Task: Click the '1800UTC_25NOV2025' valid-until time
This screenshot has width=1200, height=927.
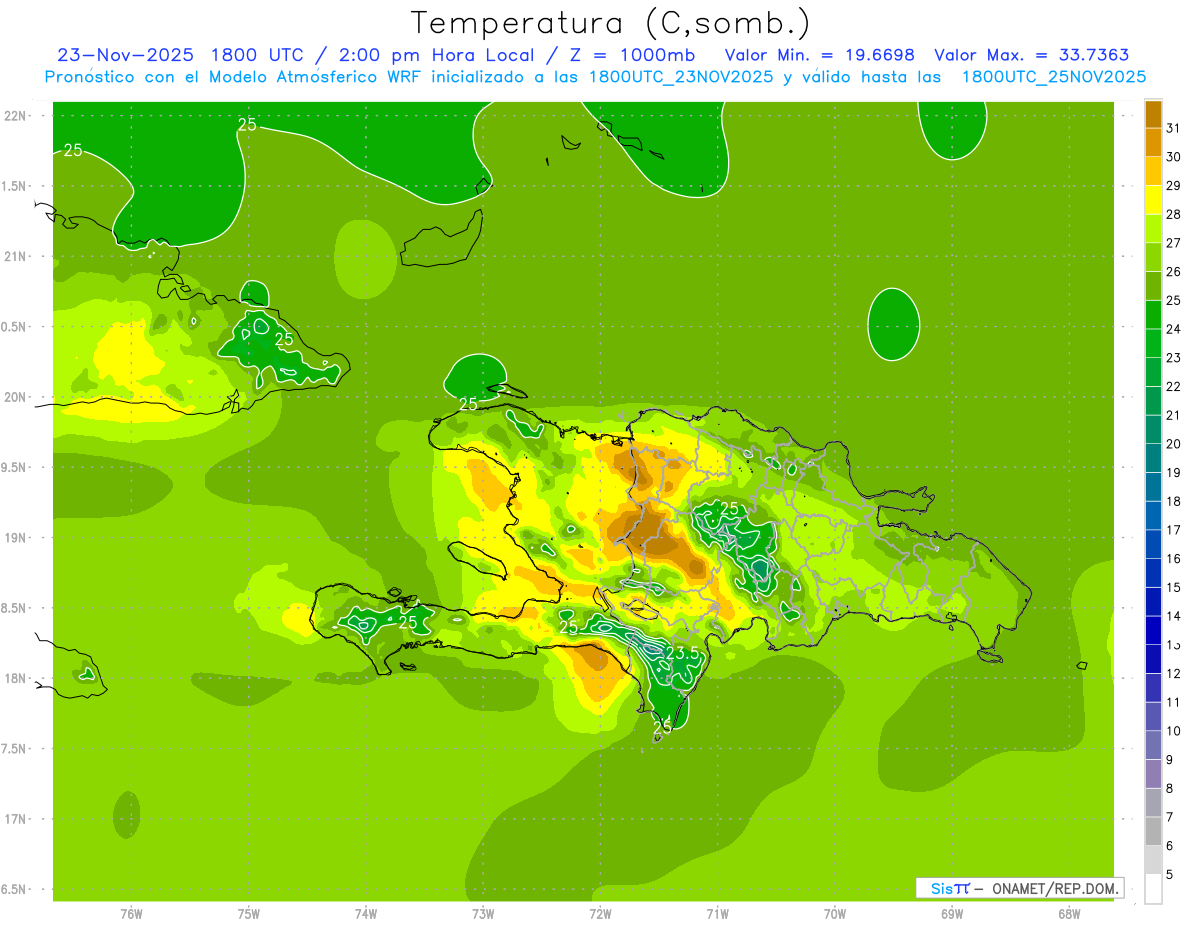Action: [1054, 77]
